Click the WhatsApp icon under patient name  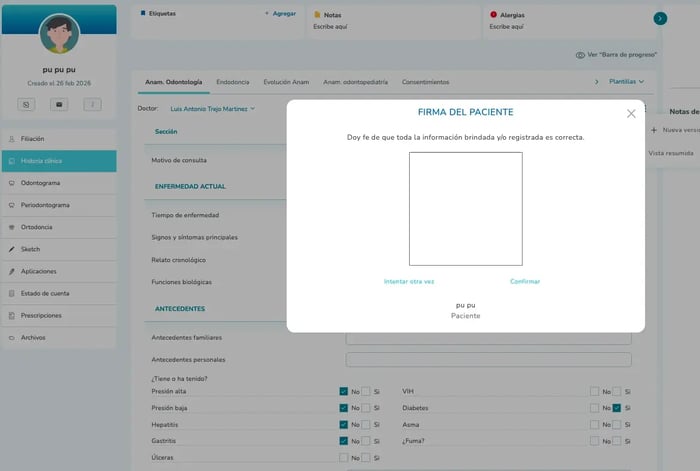point(26,103)
